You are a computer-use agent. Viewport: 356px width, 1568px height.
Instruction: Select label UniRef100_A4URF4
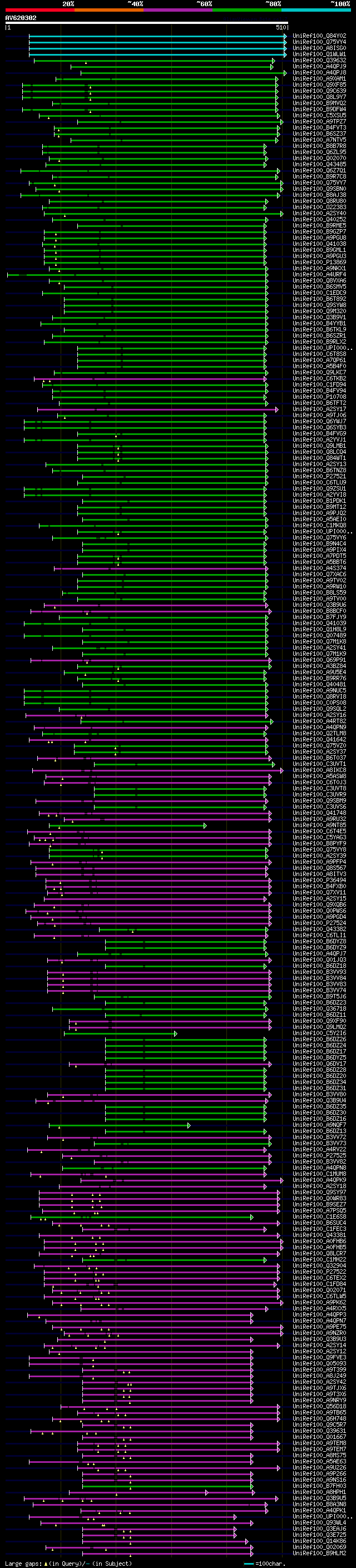click(319, 275)
